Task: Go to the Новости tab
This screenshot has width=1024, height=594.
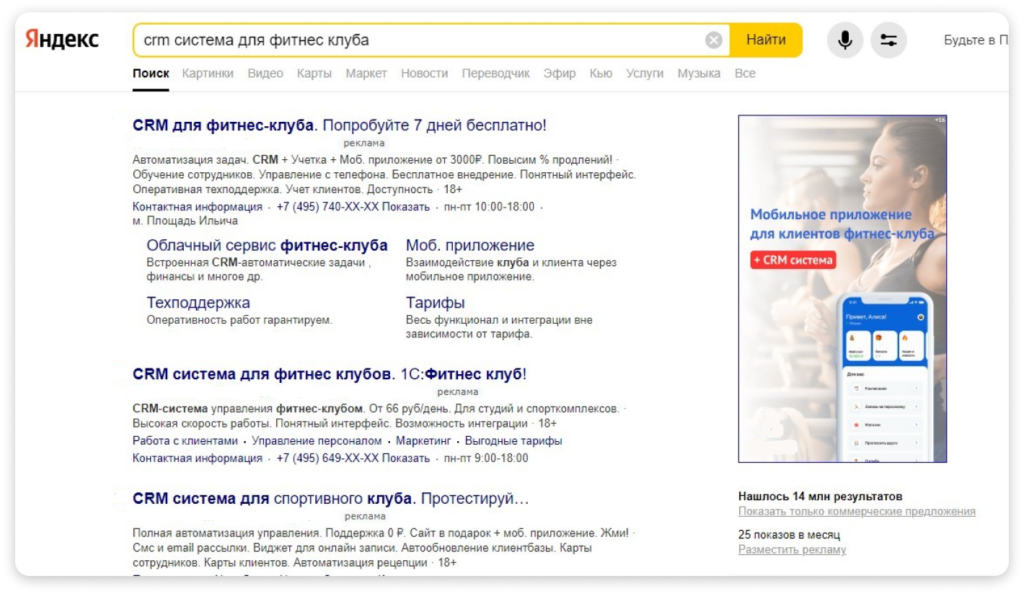Action: click(x=424, y=73)
